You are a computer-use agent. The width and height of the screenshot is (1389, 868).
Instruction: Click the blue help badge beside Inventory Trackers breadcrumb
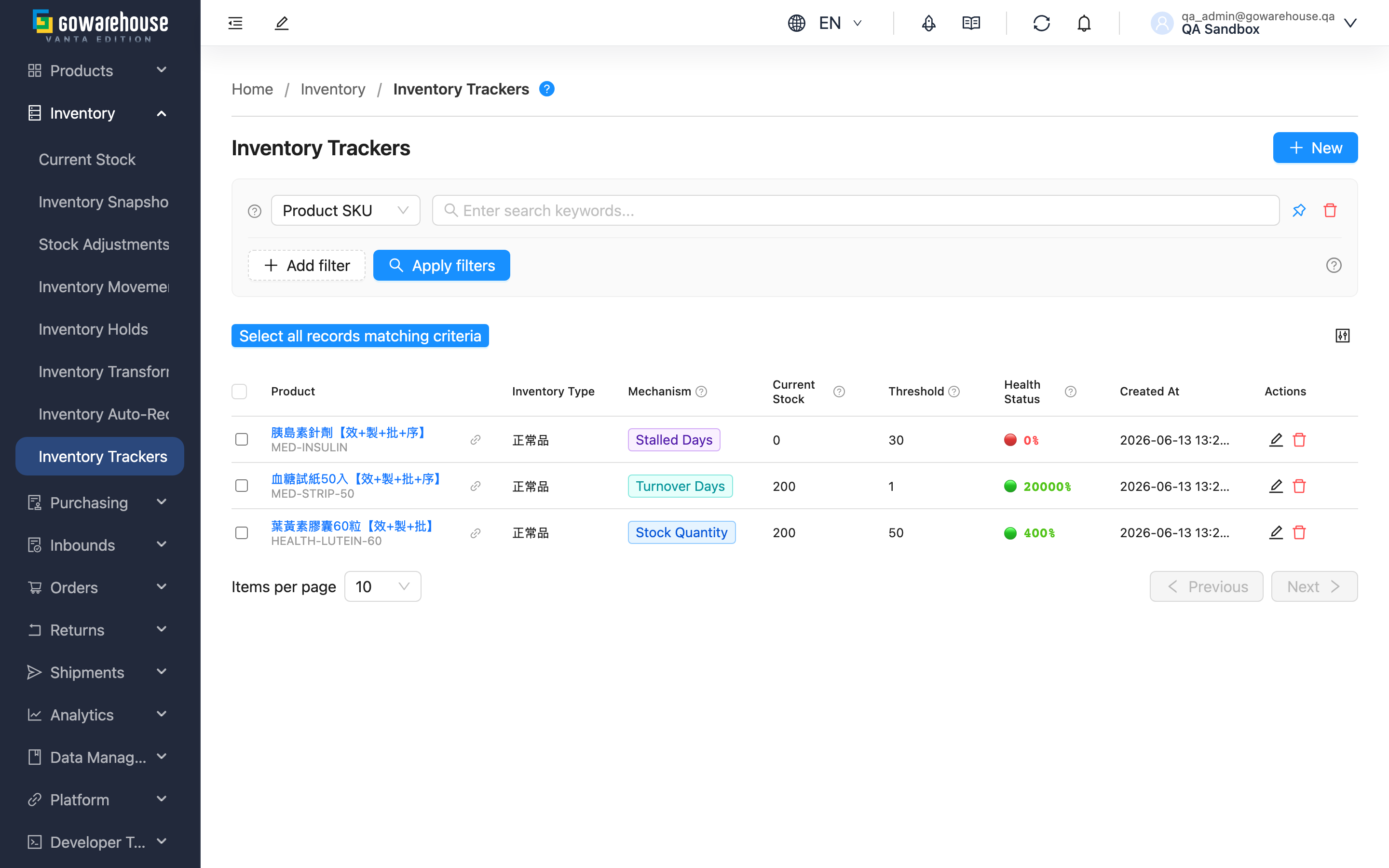click(547, 89)
